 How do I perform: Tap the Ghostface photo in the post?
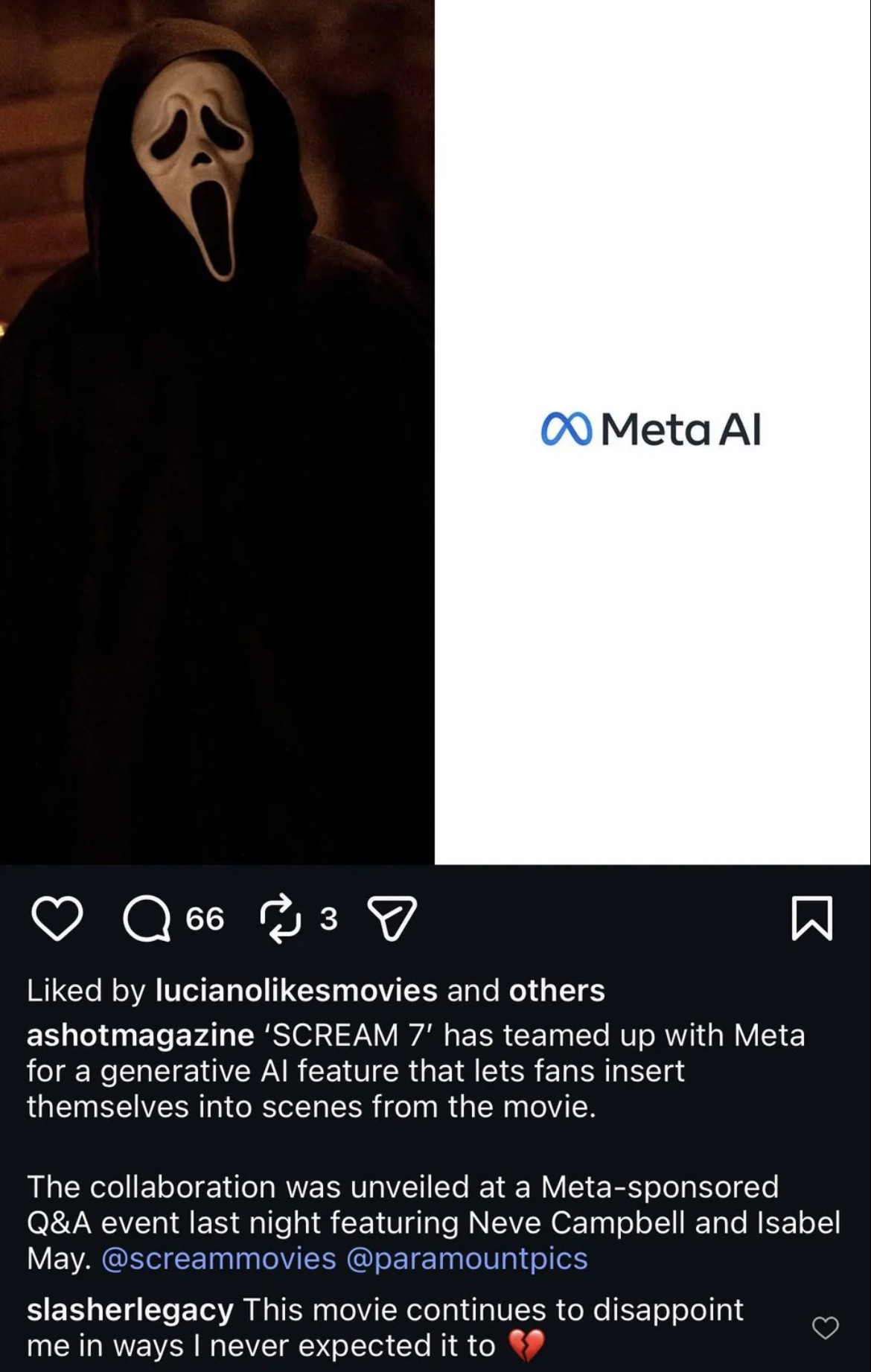point(217,432)
